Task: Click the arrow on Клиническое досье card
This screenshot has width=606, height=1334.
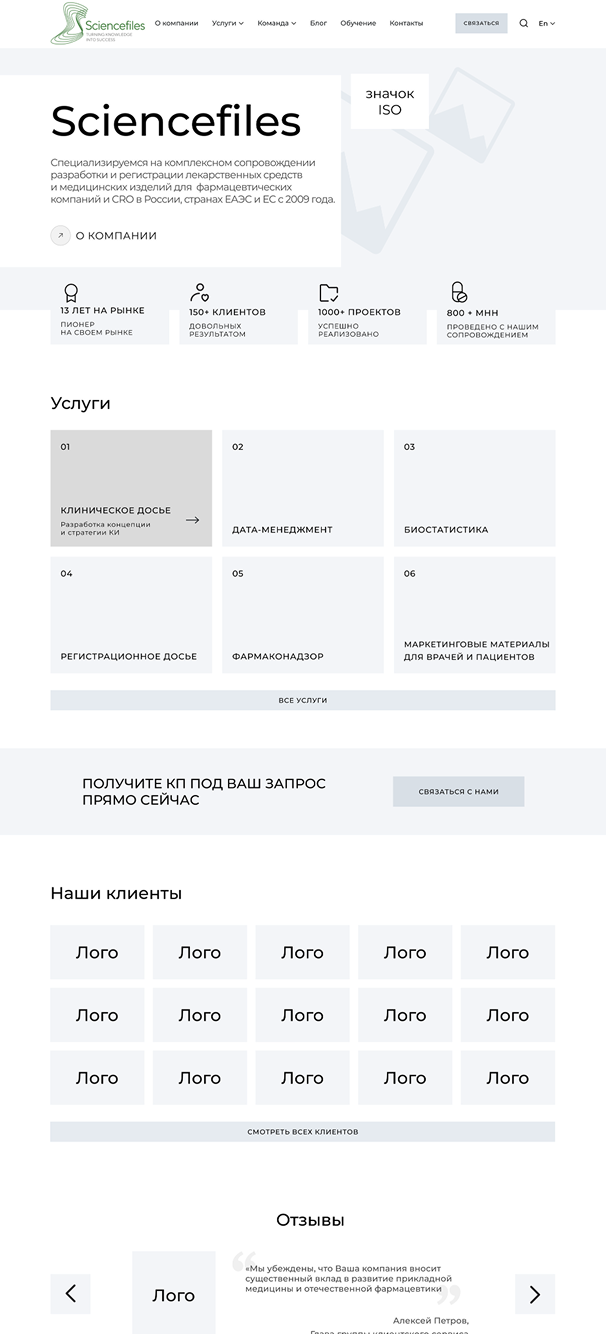Action: click(192, 520)
